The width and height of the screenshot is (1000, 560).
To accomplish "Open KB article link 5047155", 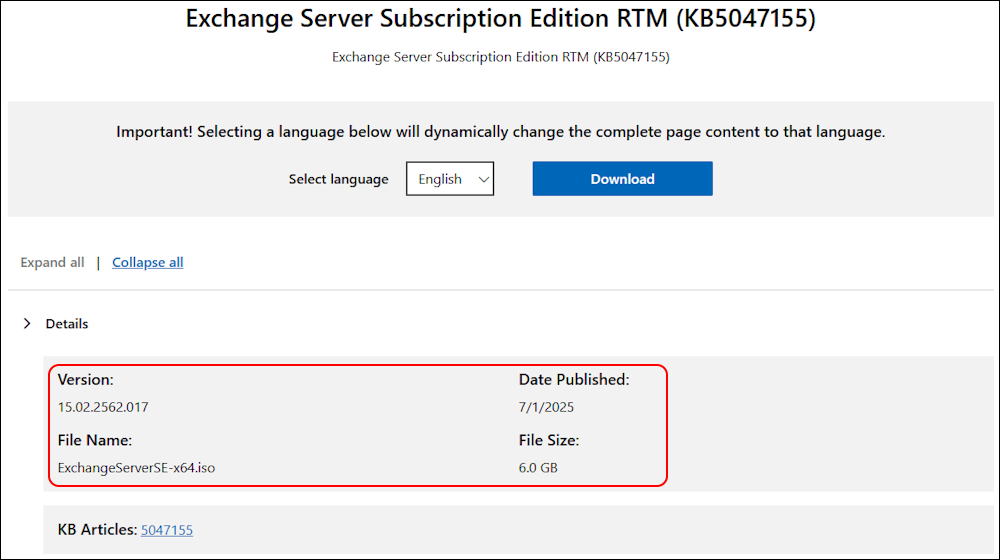I will tap(166, 530).
